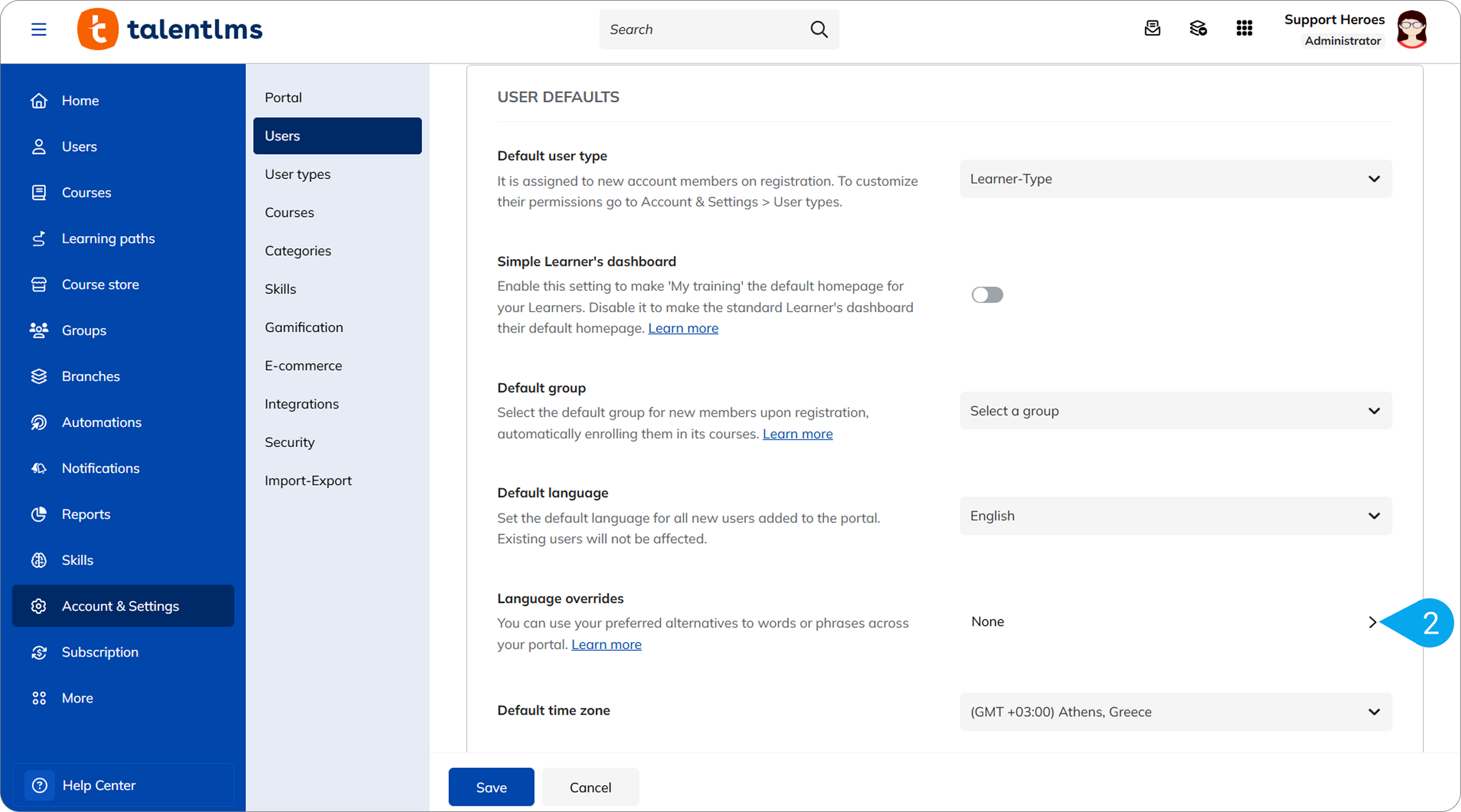Open the Default user type dropdown
Screen dimensions: 1461x812
pos(1176,179)
